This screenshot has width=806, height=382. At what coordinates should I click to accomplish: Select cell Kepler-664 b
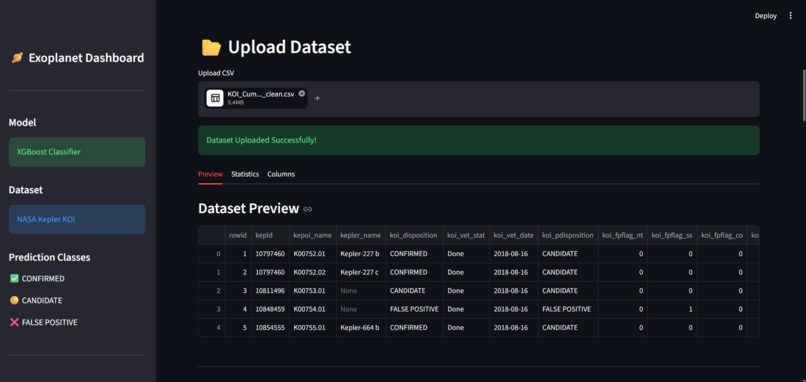click(x=361, y=328)
